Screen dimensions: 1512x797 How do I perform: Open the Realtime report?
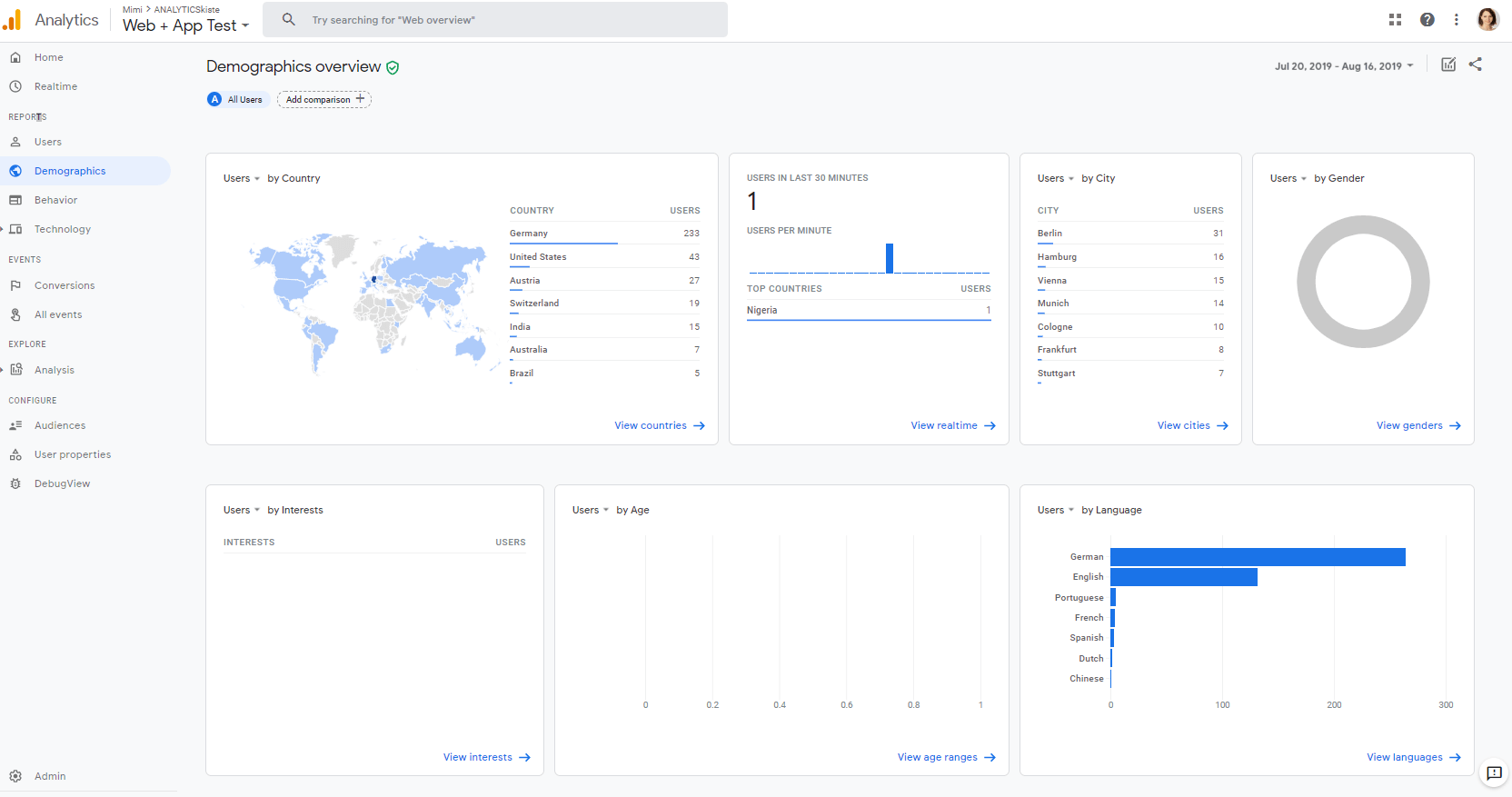[x=55, y=86]
